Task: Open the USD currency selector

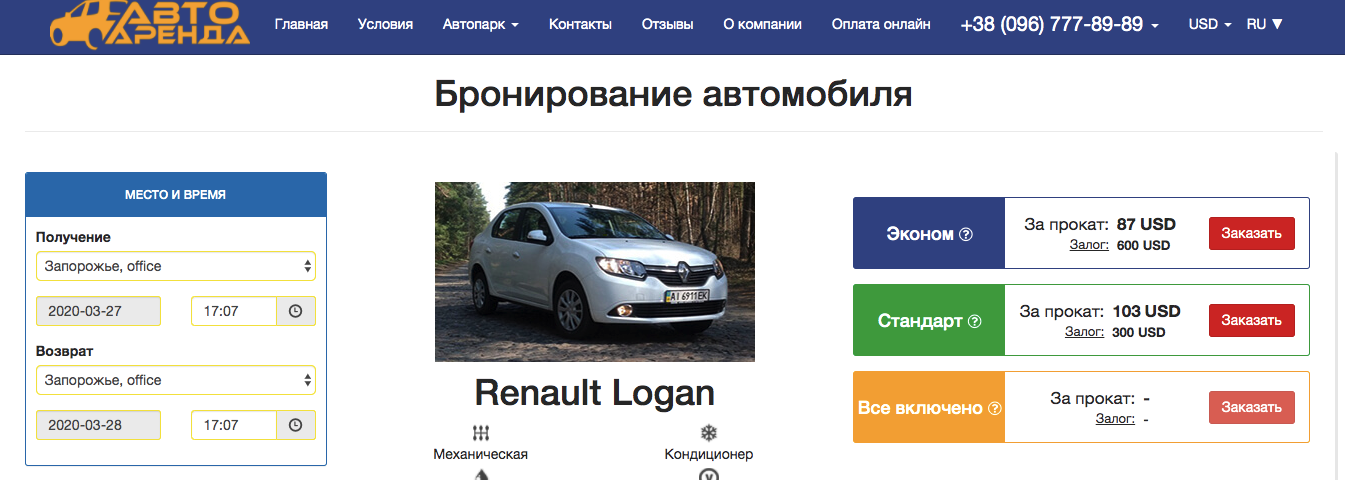Action: click(x=1209, y=24)
